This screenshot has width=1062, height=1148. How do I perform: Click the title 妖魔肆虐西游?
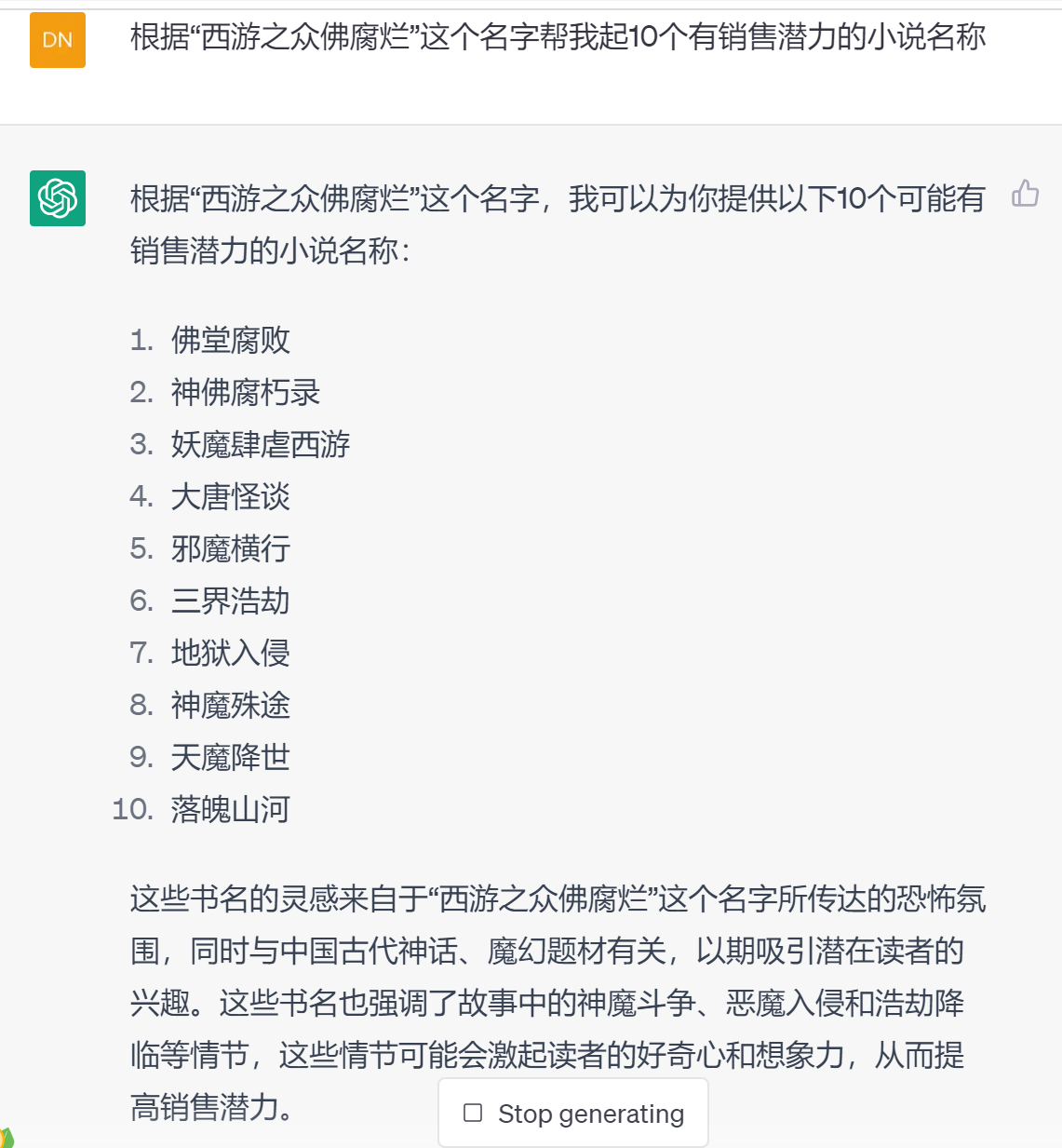(x=261, y=445)
